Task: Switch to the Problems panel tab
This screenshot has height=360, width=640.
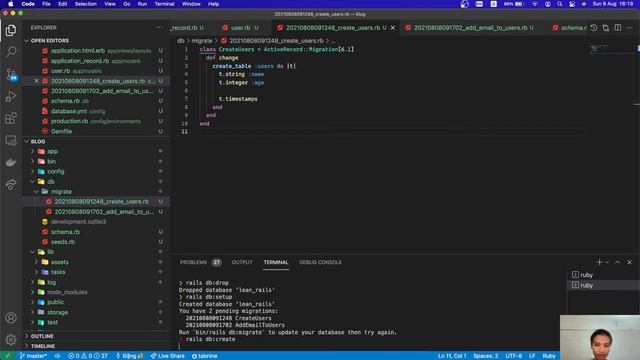Action: pyautogui.click(x=200, y=262)
